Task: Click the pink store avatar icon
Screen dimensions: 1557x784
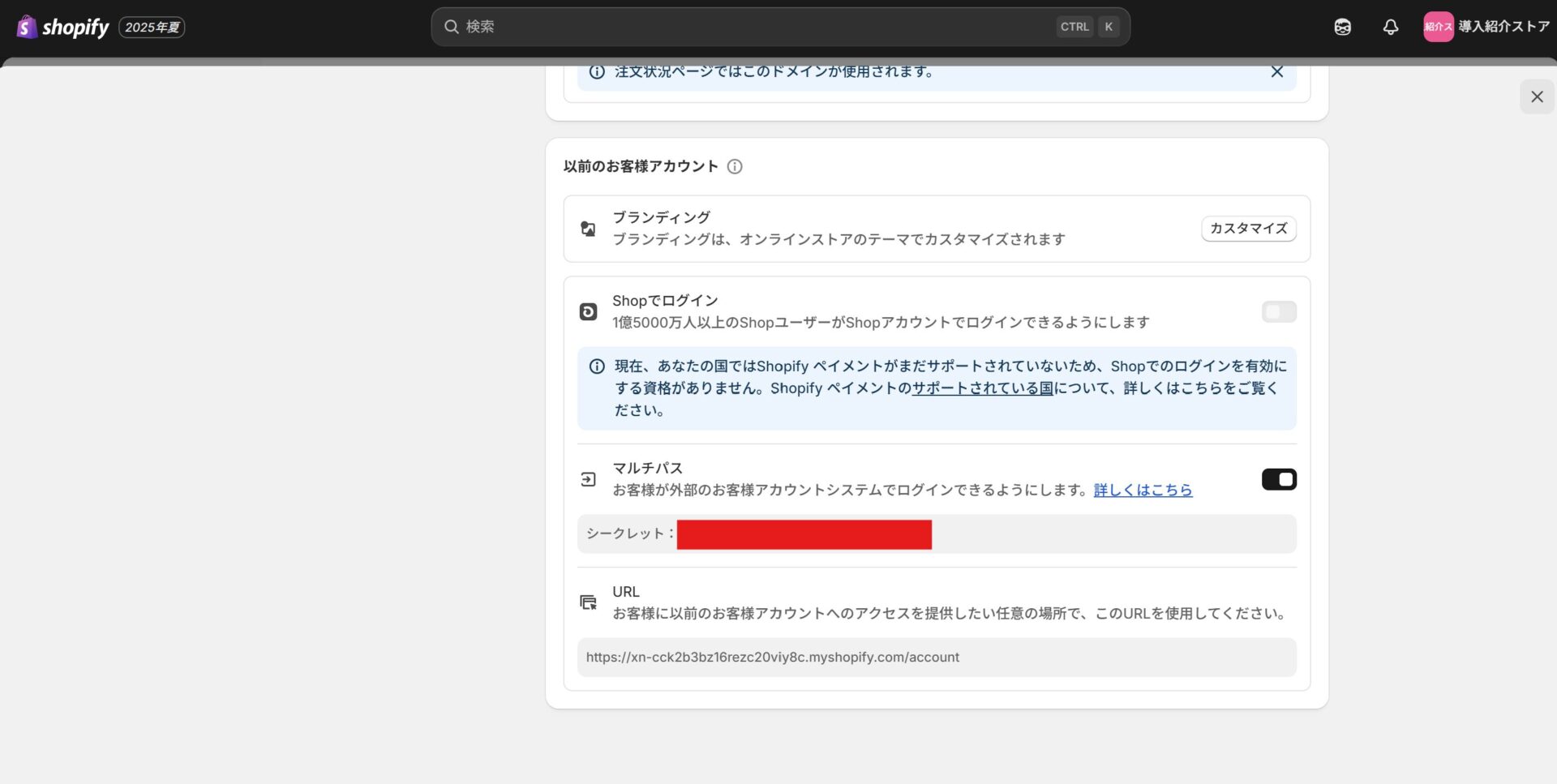Action: [1438, 27]
